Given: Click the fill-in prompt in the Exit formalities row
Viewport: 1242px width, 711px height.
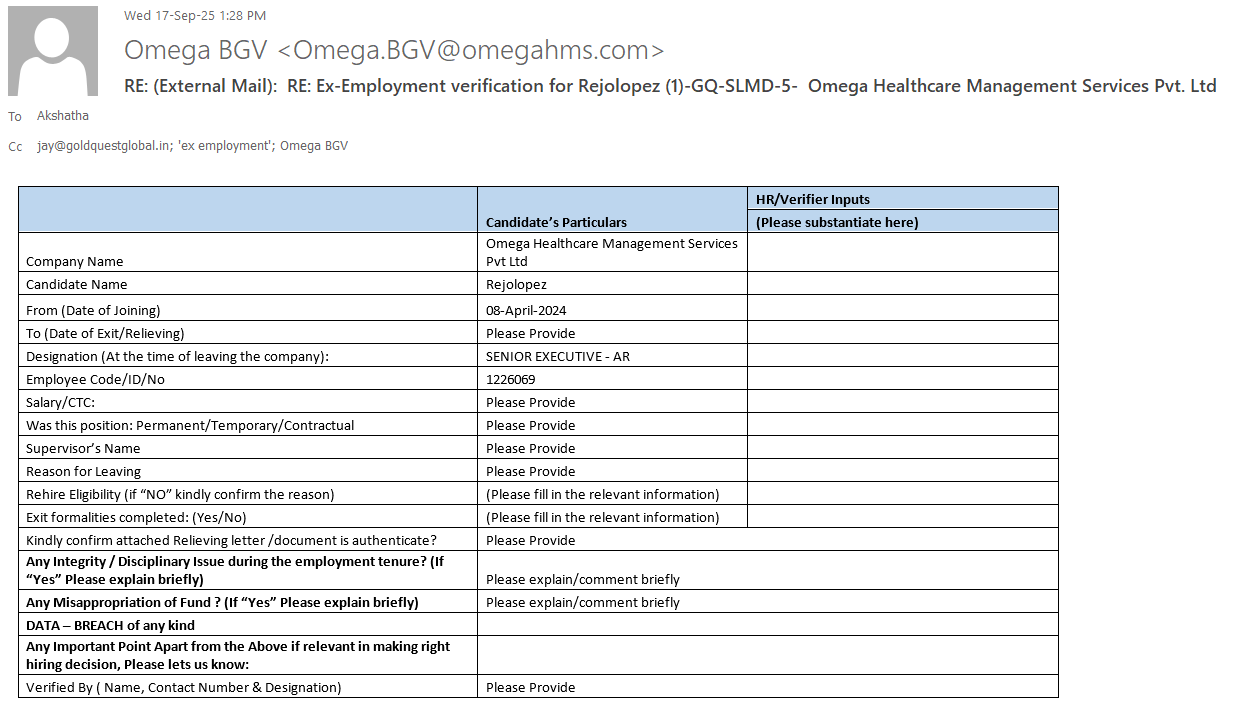Looking at the screenshot, I should 602,517.
